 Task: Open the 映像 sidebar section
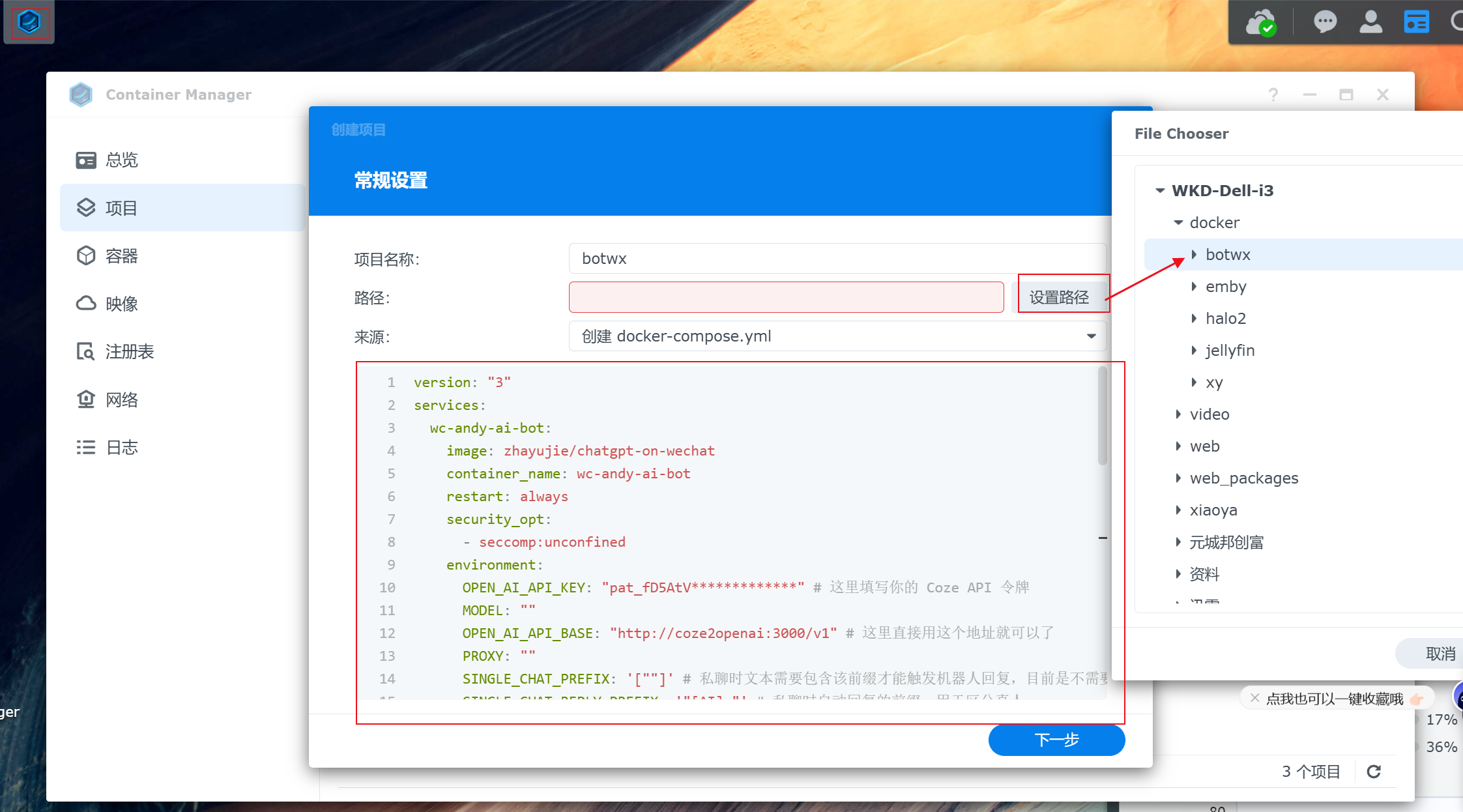(x=121, y=304)
